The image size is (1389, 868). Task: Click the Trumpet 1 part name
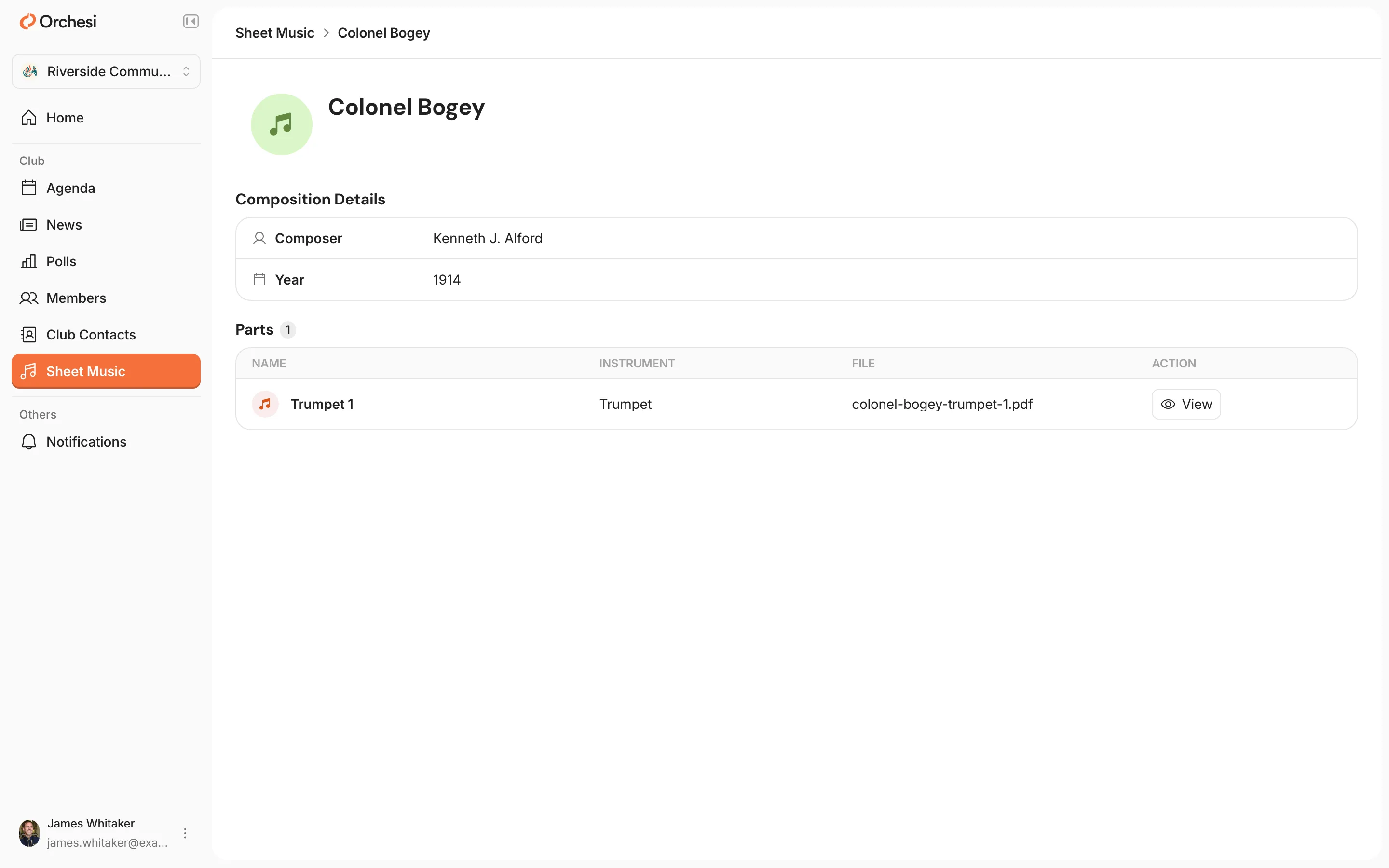321,404
